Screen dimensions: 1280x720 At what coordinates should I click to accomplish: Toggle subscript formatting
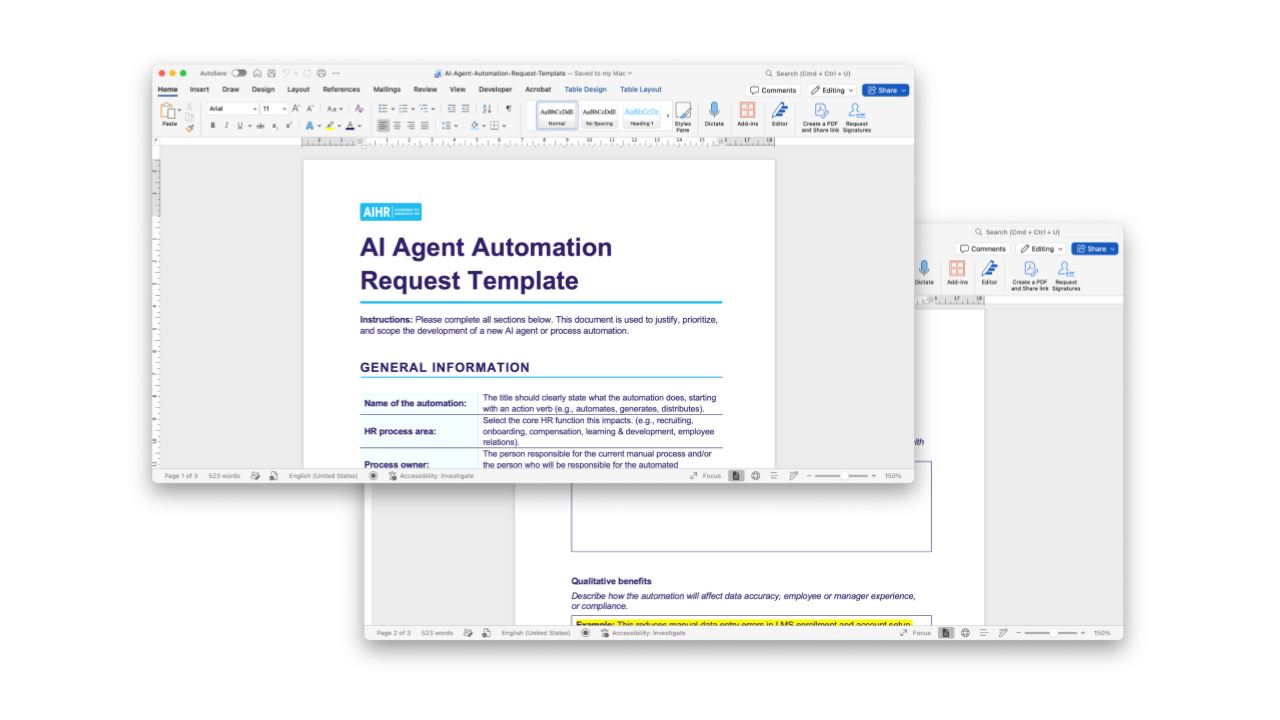pos(275,126)
